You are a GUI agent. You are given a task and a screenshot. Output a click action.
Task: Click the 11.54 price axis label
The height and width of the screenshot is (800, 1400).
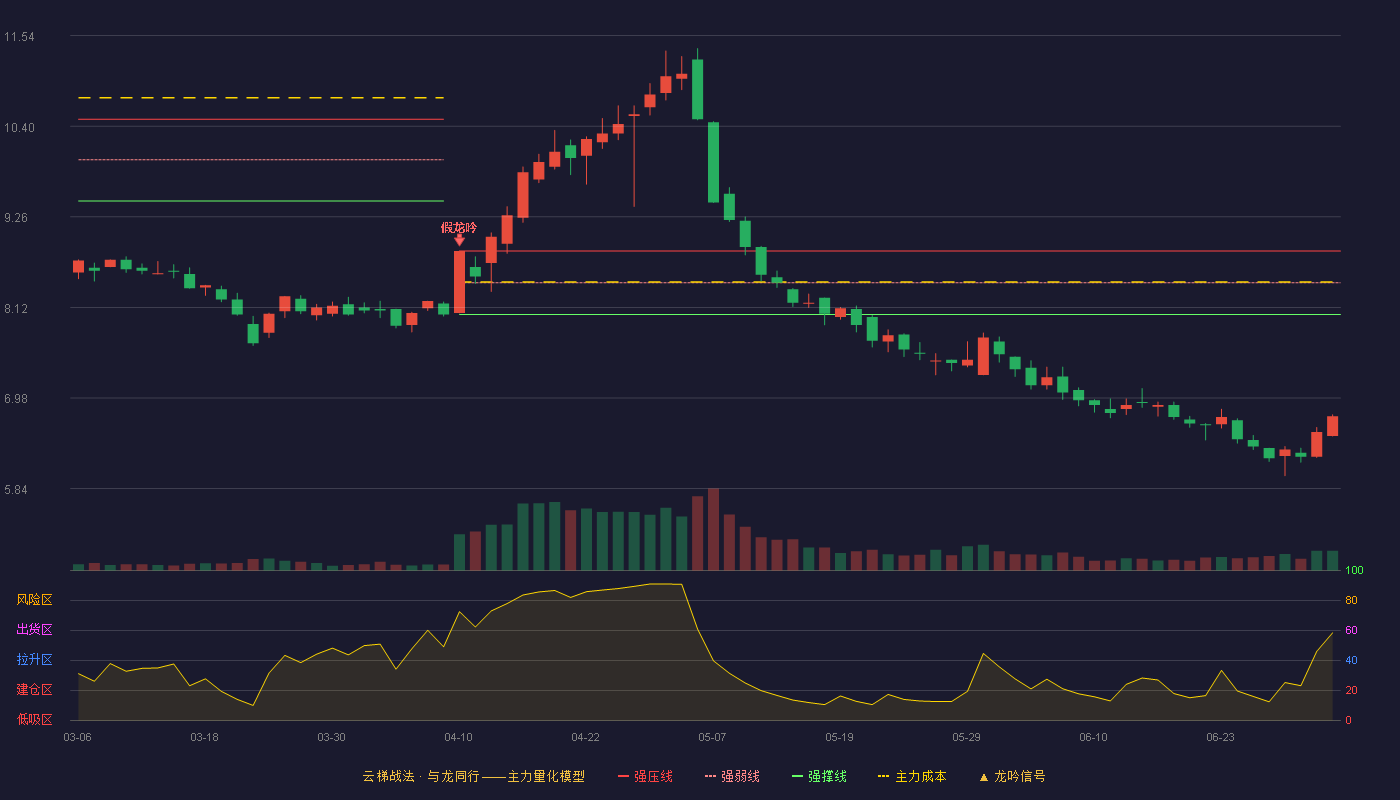19,37
